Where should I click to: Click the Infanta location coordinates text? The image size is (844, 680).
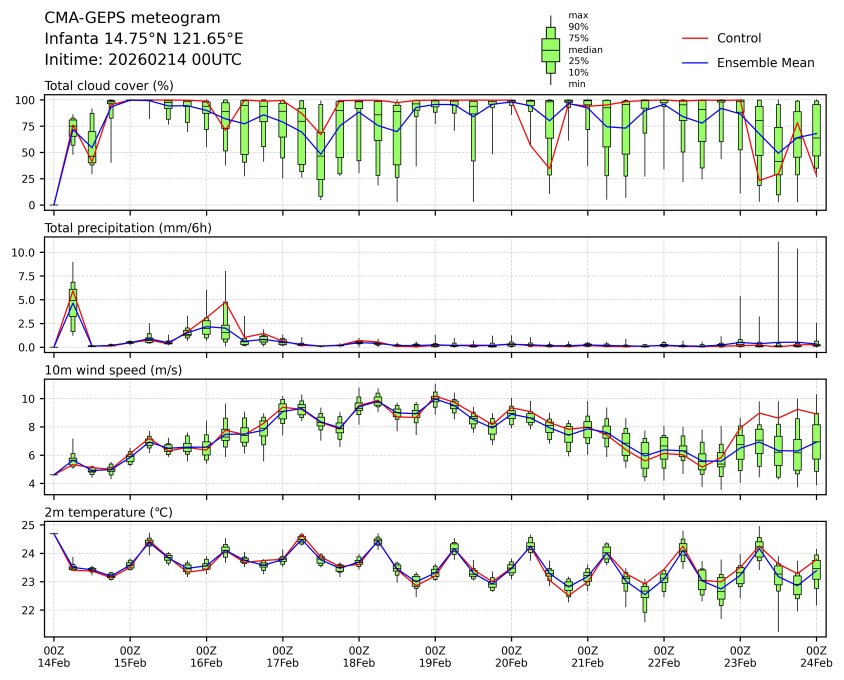point(144,39)
